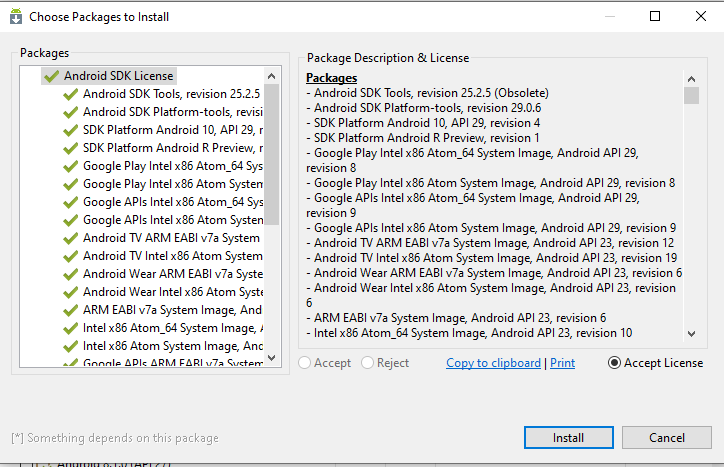Image resolution: width=724 pixels, height=467 pixels.
Task: Click the checkmark icon for Google Play Intel x86 Atom System
Action: 70,184
